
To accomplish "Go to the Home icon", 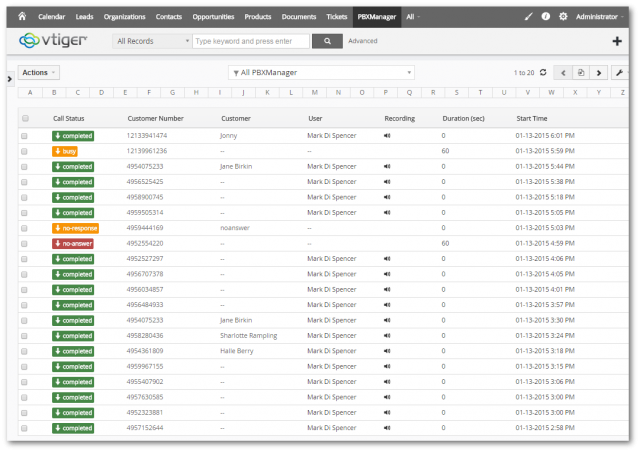I will click(22, 16).
